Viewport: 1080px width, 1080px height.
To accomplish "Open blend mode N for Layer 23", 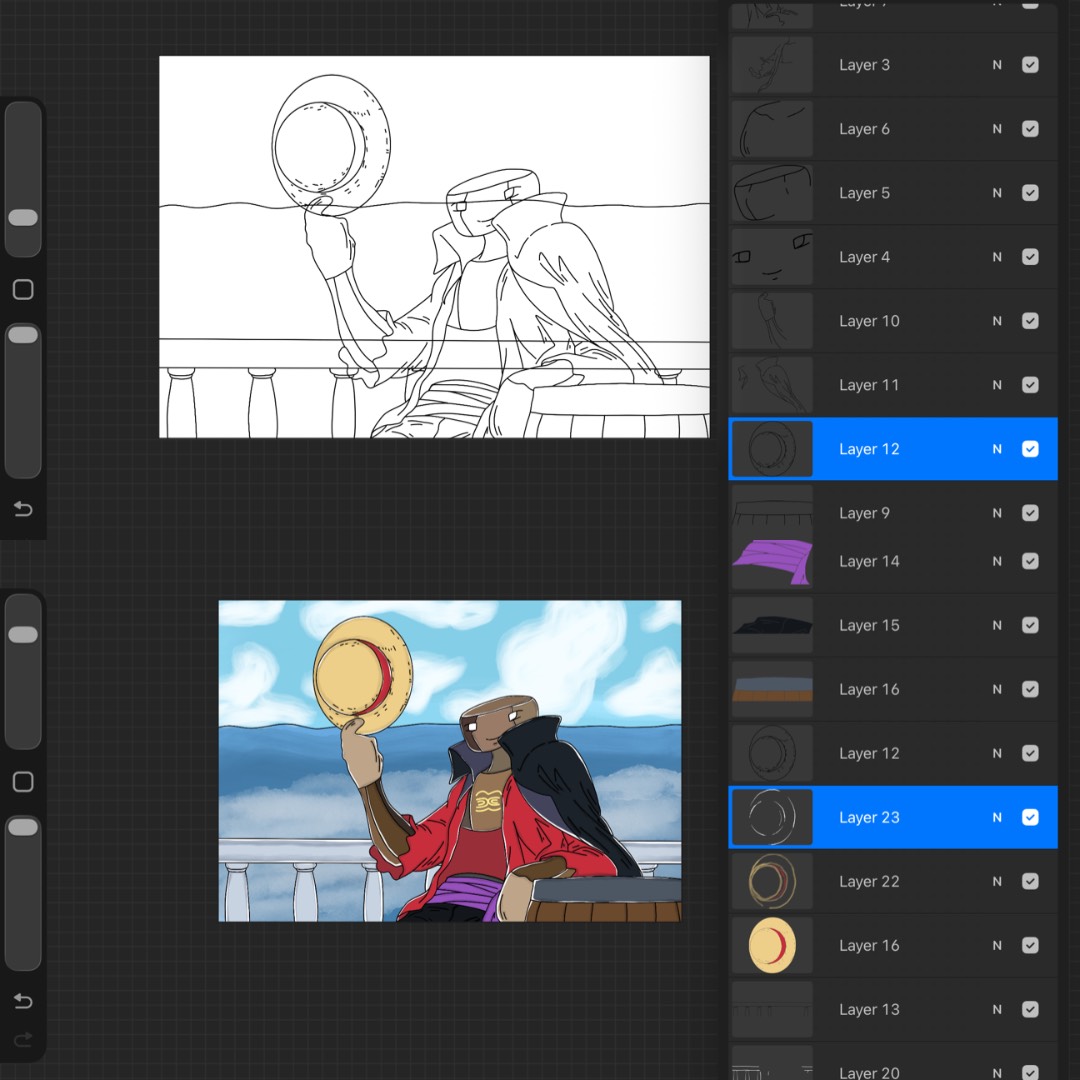I will 997,818.
